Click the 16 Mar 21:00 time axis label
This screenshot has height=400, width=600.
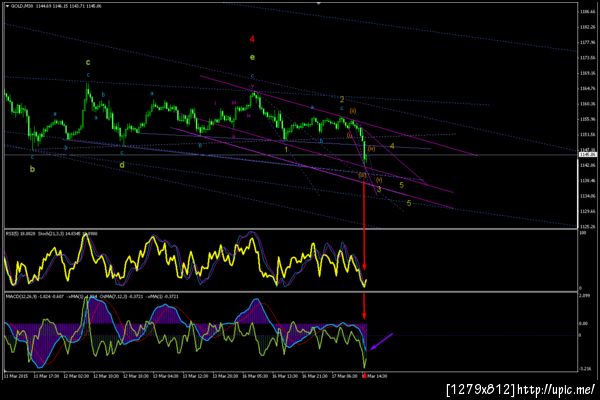[x=315, y=376]
